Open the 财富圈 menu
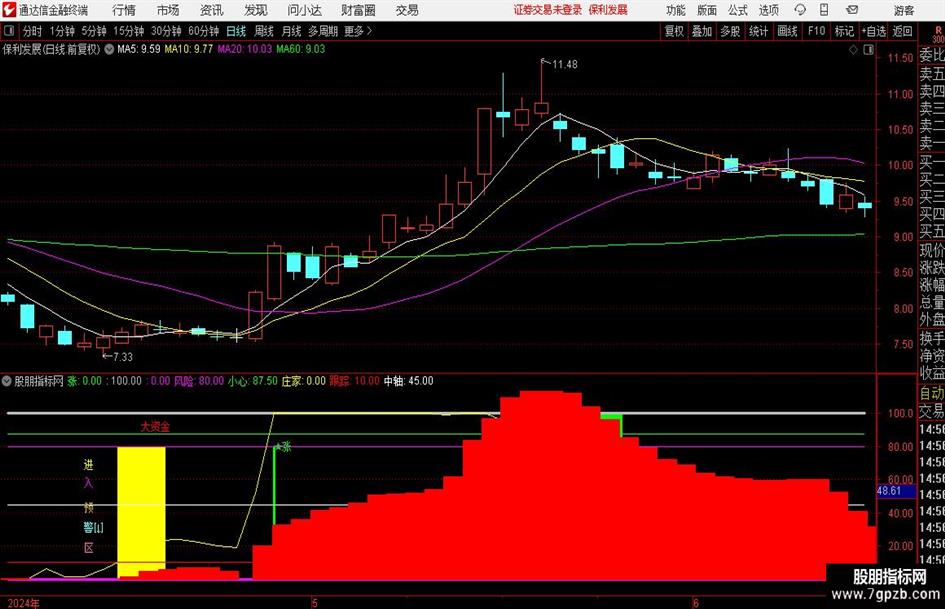The width and height of the screenshot is (945, 609). 358,10
